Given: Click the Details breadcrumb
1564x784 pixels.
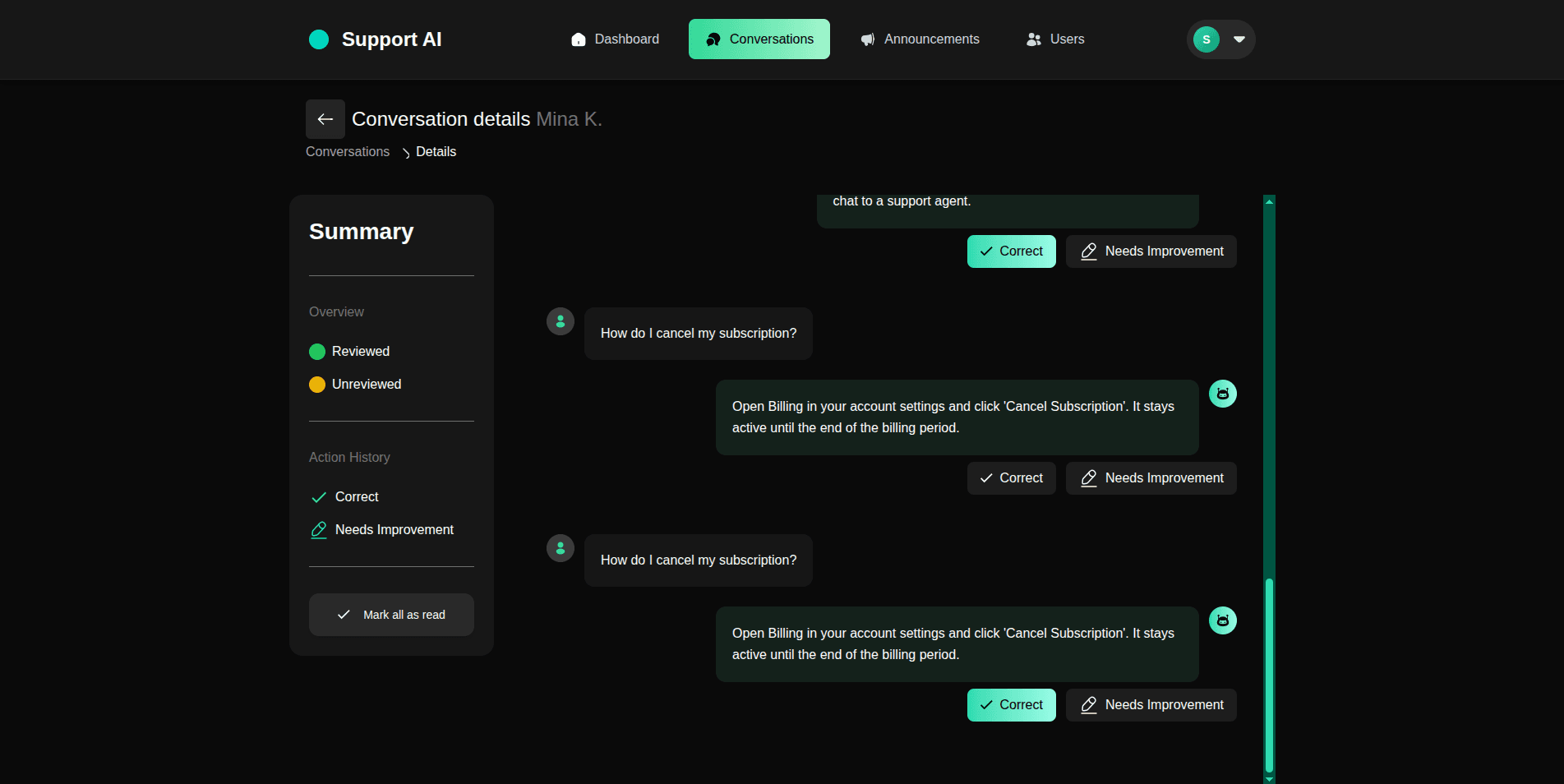Looking at the screenshot, I should click(x=436, y=152).
